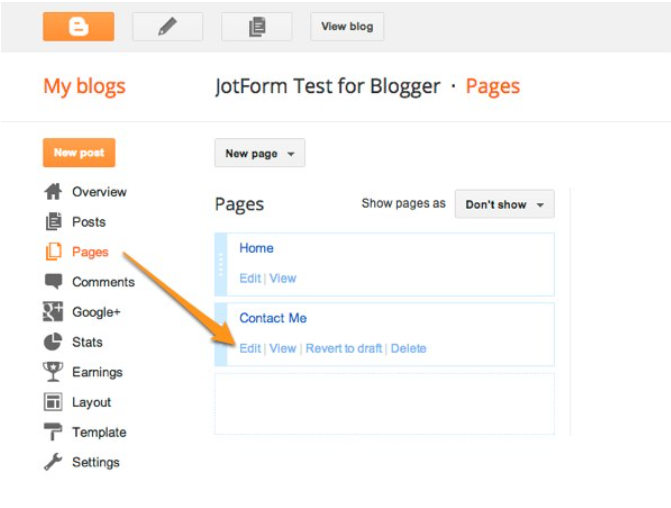
Task: Click the orange New post button
Action: pyautogui.click(x=79, y=152)
